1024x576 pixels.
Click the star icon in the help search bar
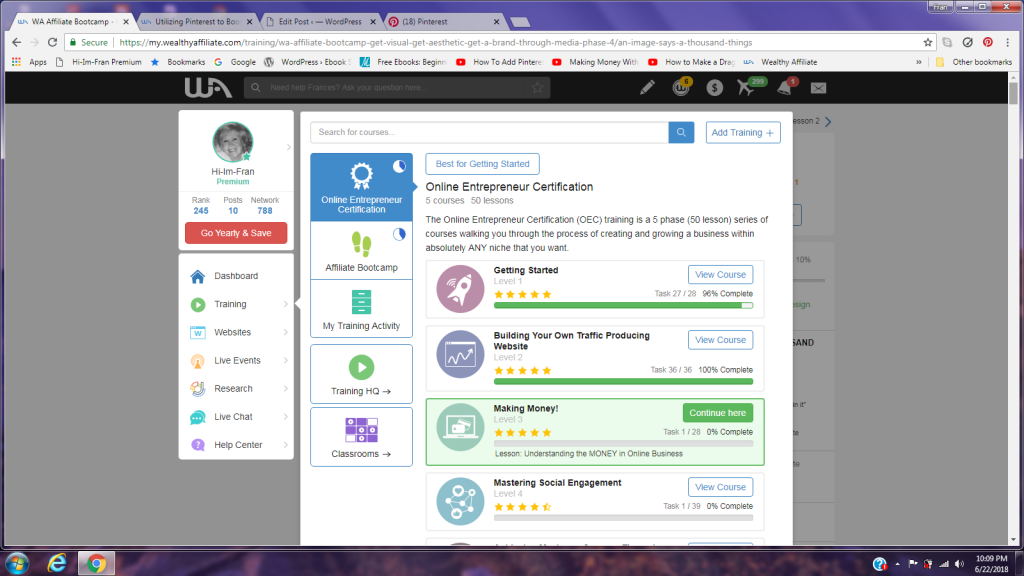[537, 88]
